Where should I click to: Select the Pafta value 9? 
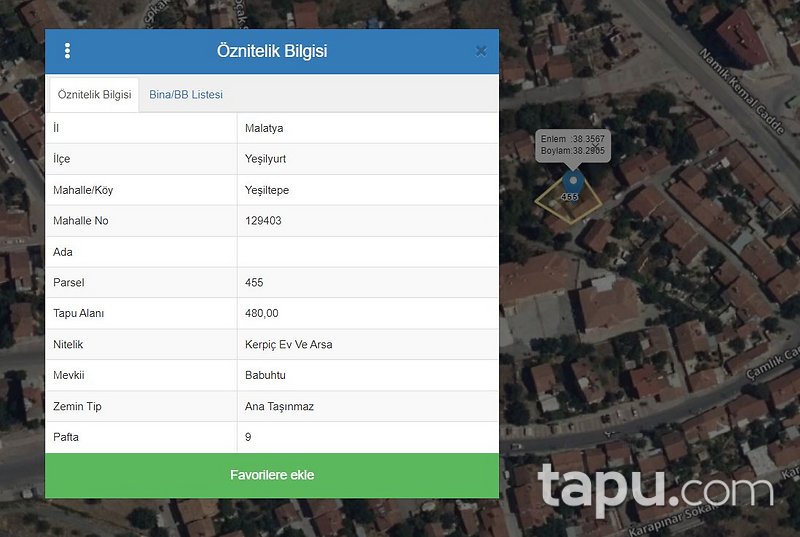(x=248, y=437)
